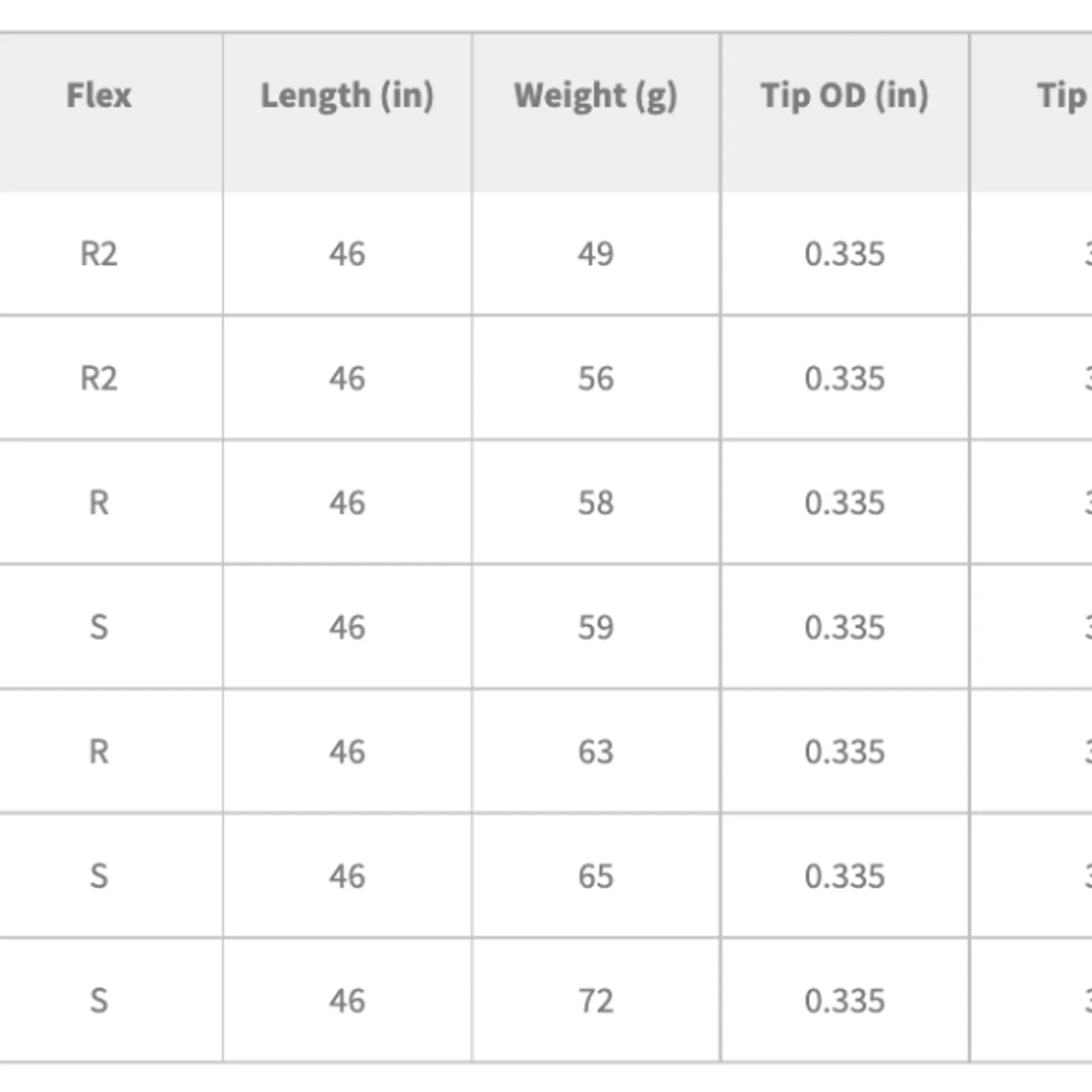This screenshot has height=1092, width=1092.
Task: Select R flex in the 58g row
Action: [x=99, y=503]
